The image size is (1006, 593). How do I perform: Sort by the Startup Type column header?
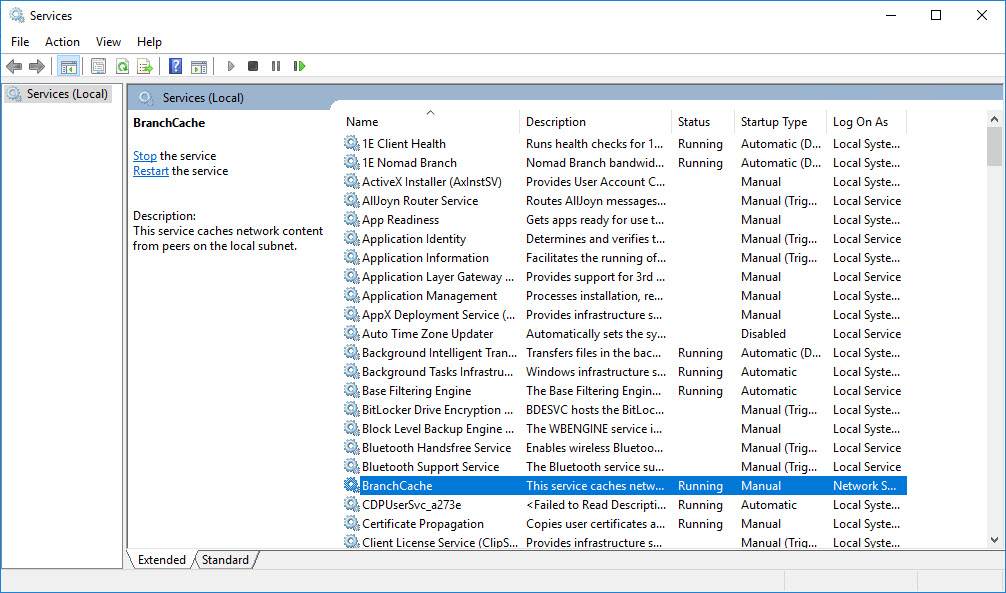point(773,122)
